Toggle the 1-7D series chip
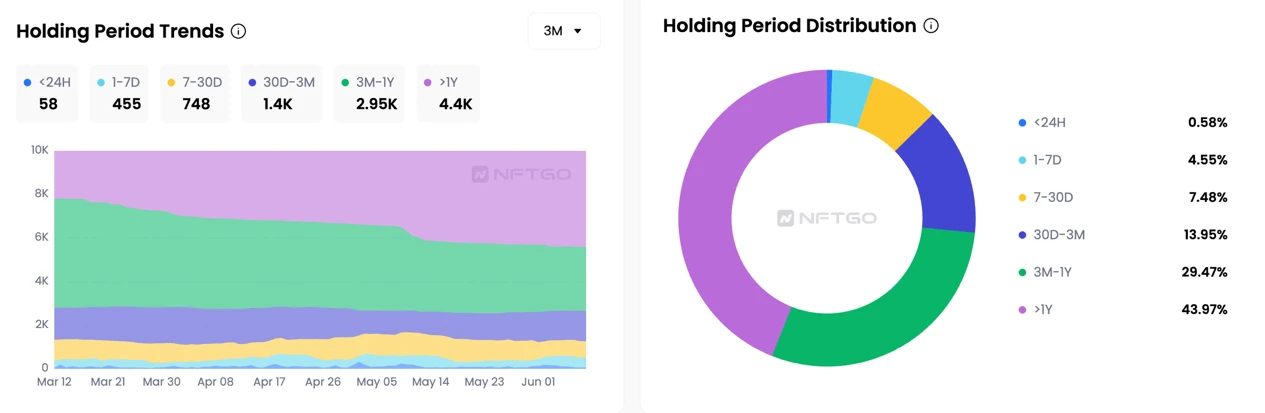Viewport: 1265px width, 413px height. (x=119, y=93)
